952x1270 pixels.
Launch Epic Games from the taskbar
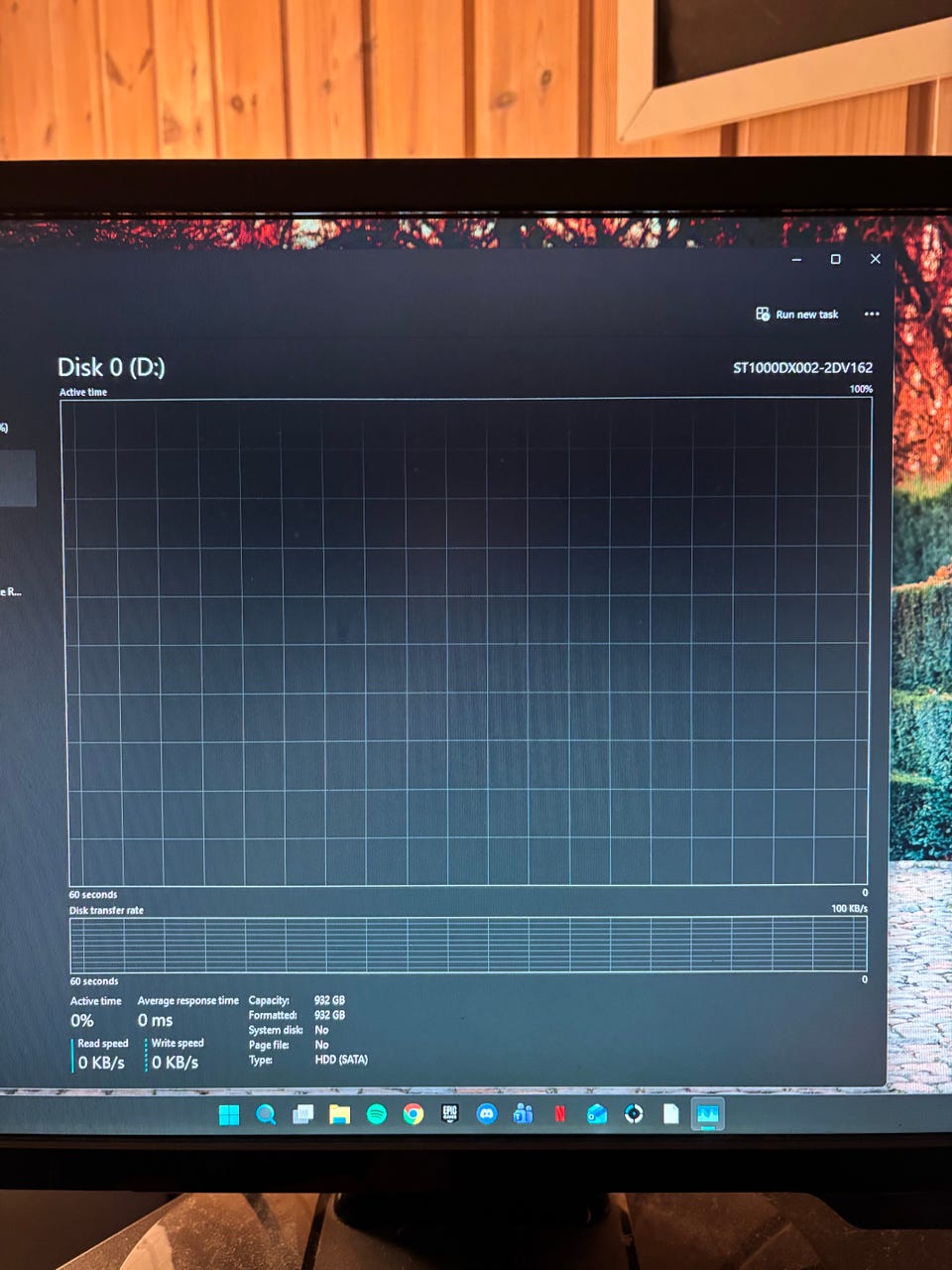click(450, 1114)
